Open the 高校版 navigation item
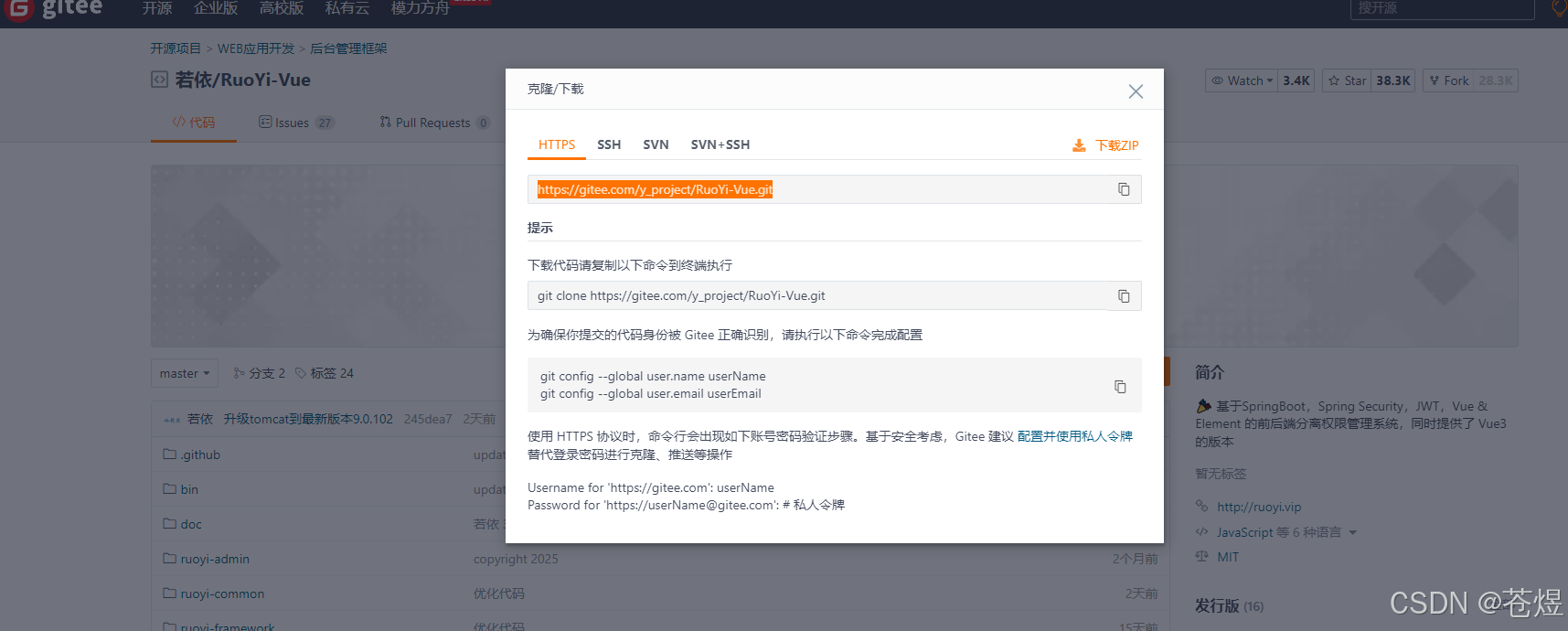The height and width of the screenshot is (631, 1568). 282,8
